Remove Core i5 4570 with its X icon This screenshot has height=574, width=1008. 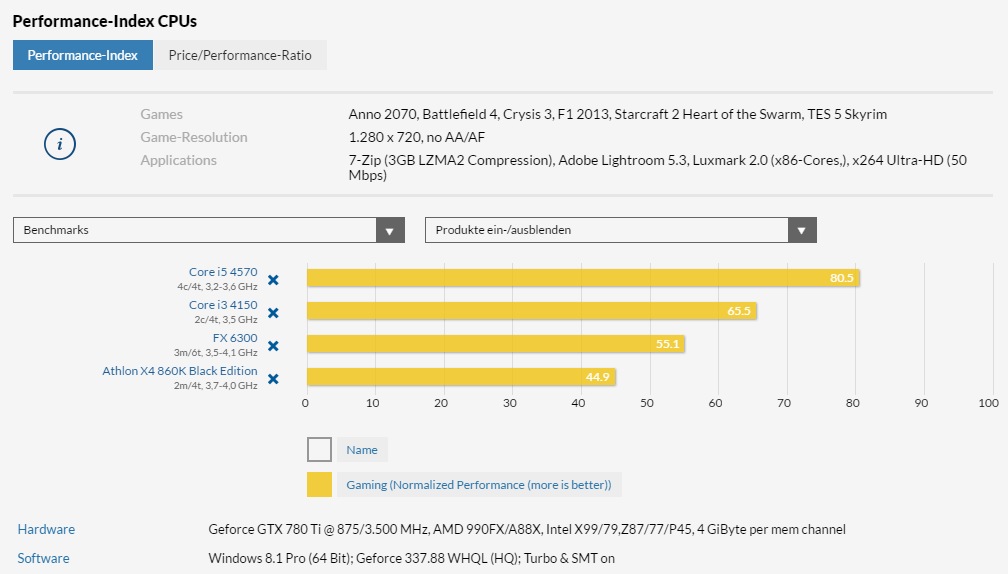pyautogui.click(x=273, y=280)
